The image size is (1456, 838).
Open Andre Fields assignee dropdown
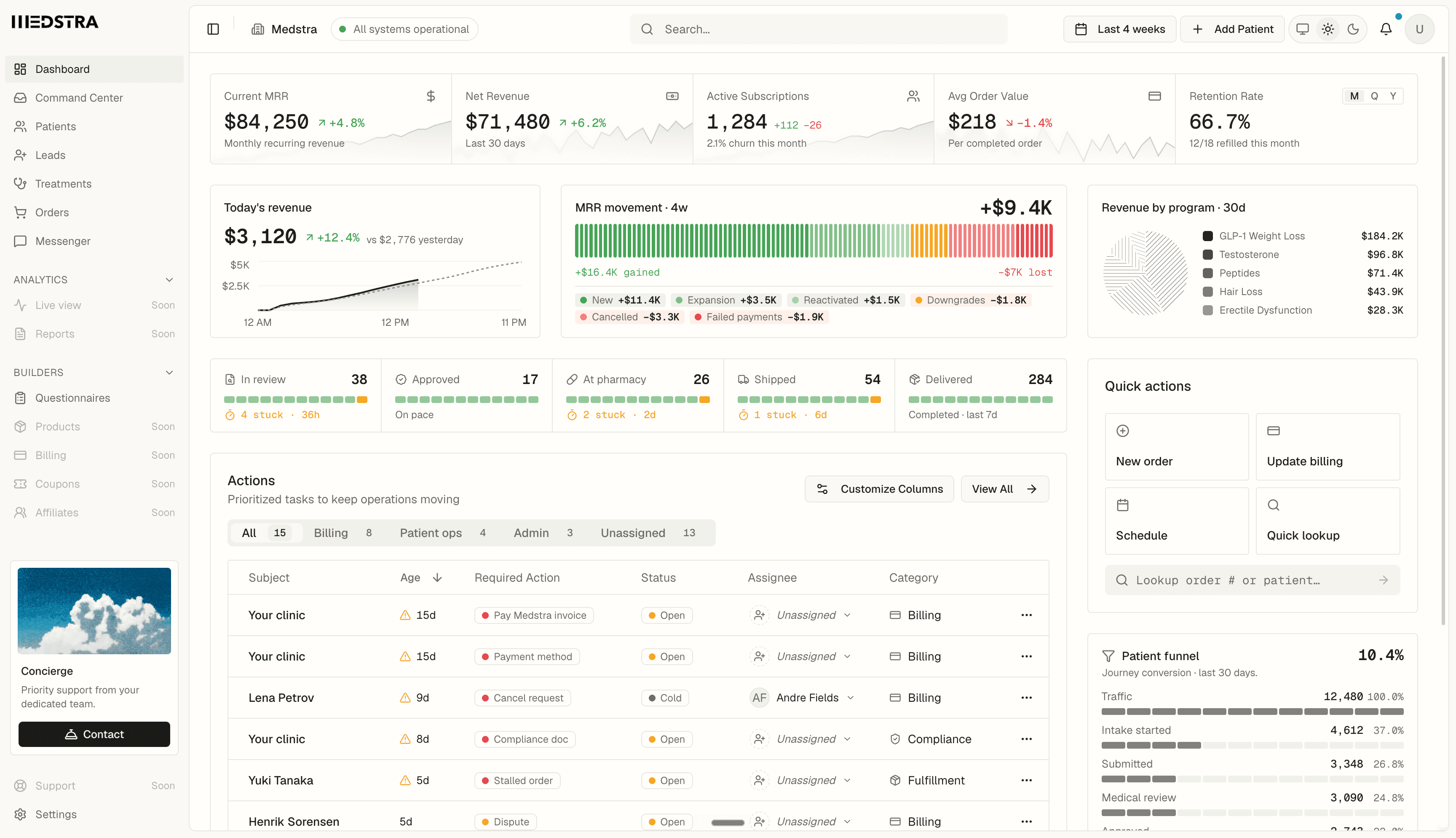click(802, 698)
